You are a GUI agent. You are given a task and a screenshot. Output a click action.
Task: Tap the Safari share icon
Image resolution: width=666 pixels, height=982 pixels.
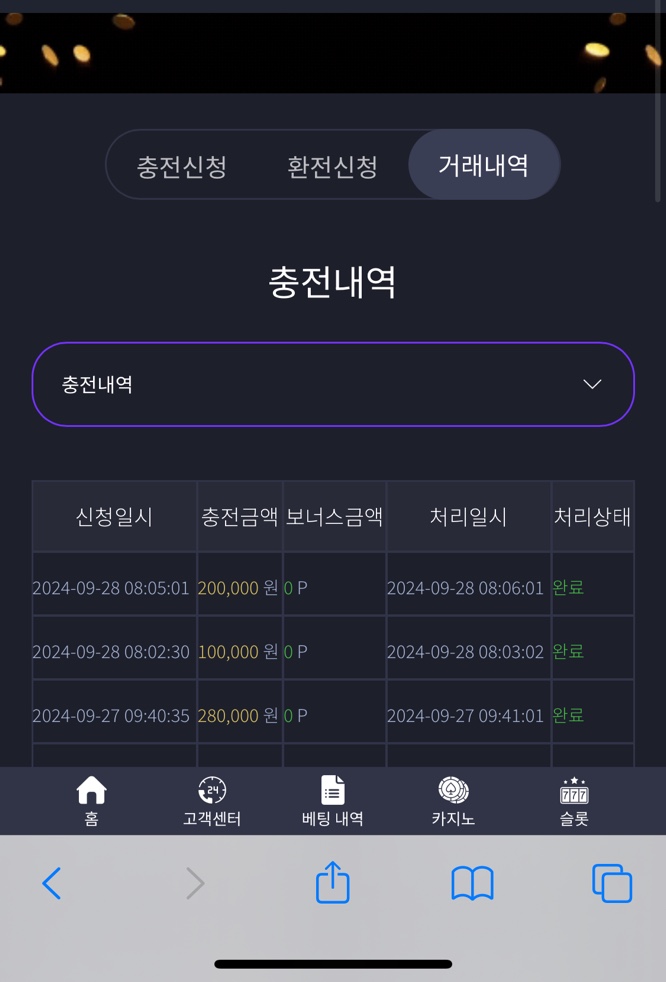tap(333, 882)
